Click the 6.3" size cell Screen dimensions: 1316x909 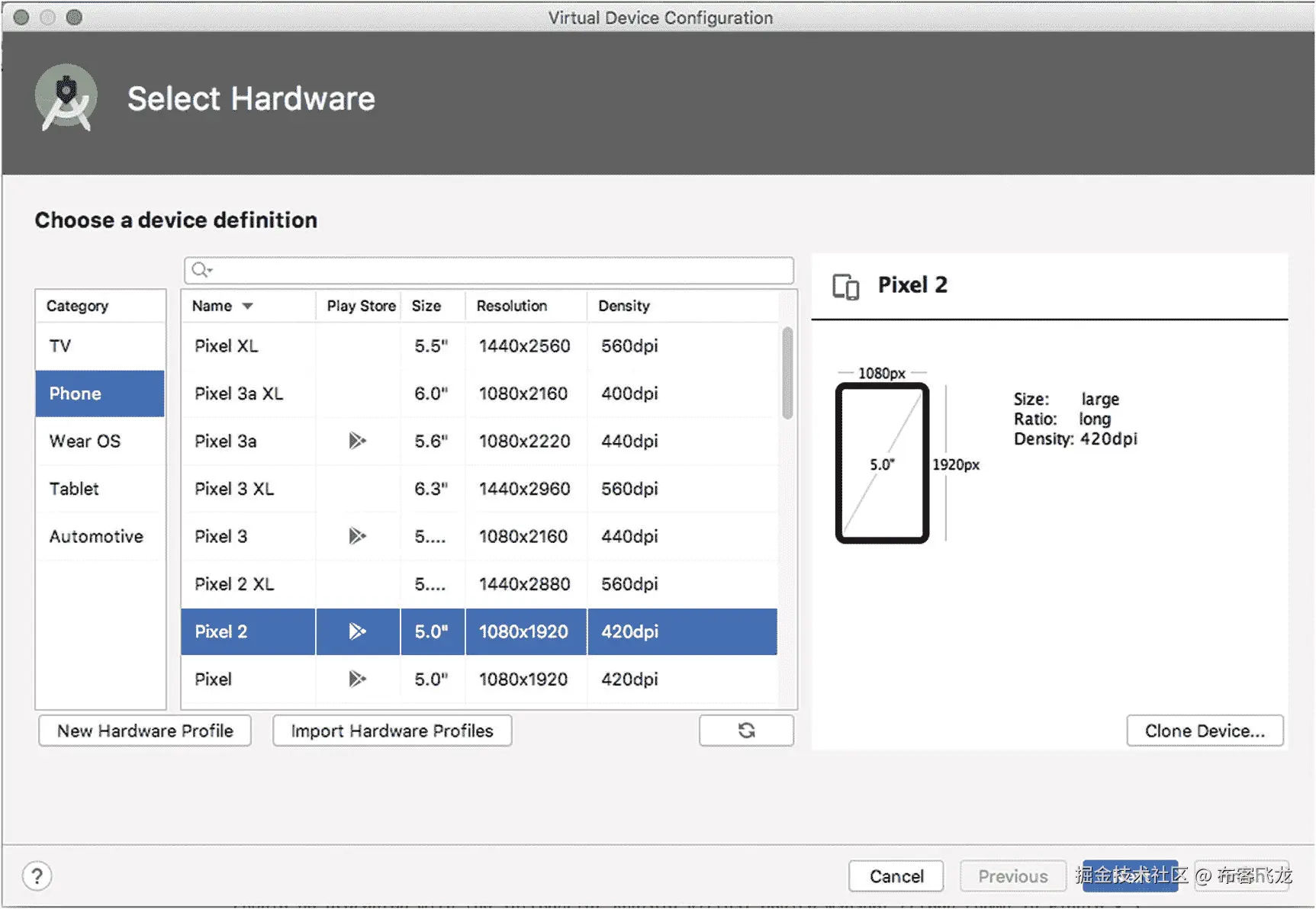(431, 489)
